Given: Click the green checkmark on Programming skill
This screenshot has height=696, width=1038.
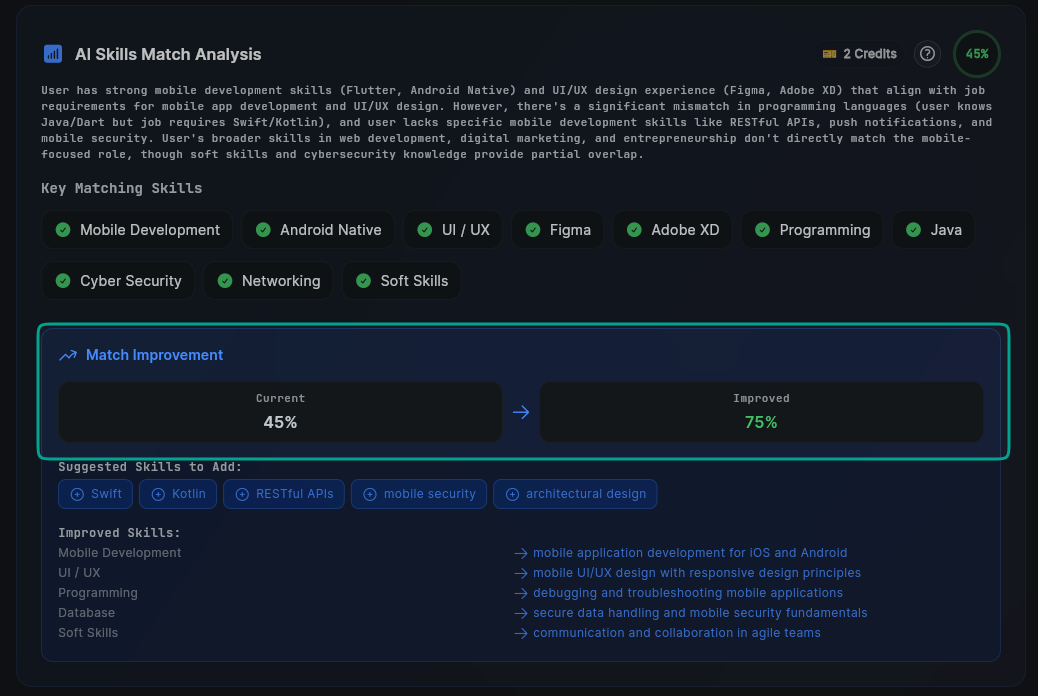Looking at the screenshot, I should tap(762, 229).
